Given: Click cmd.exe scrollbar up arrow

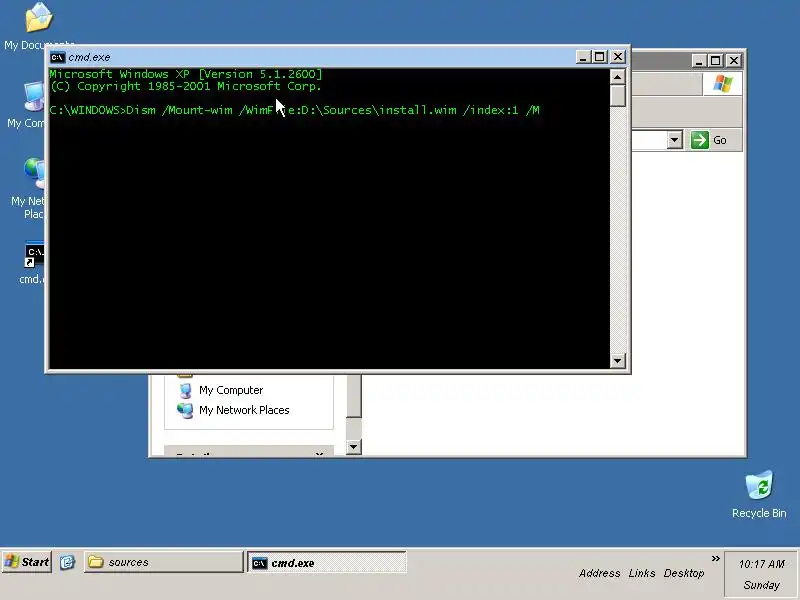Looking at the screenshot, I should pos(617,77).
